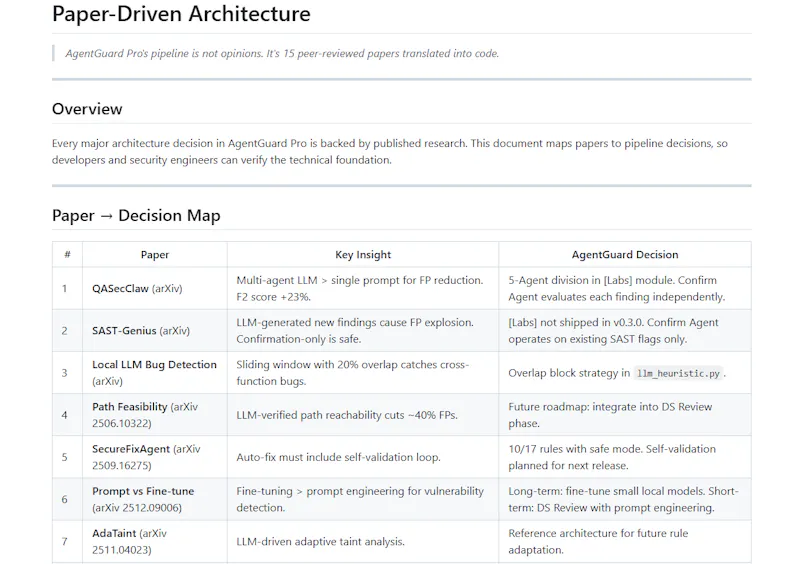
Task: Click row number '4' in the table
Action: [x=65, y=415]
